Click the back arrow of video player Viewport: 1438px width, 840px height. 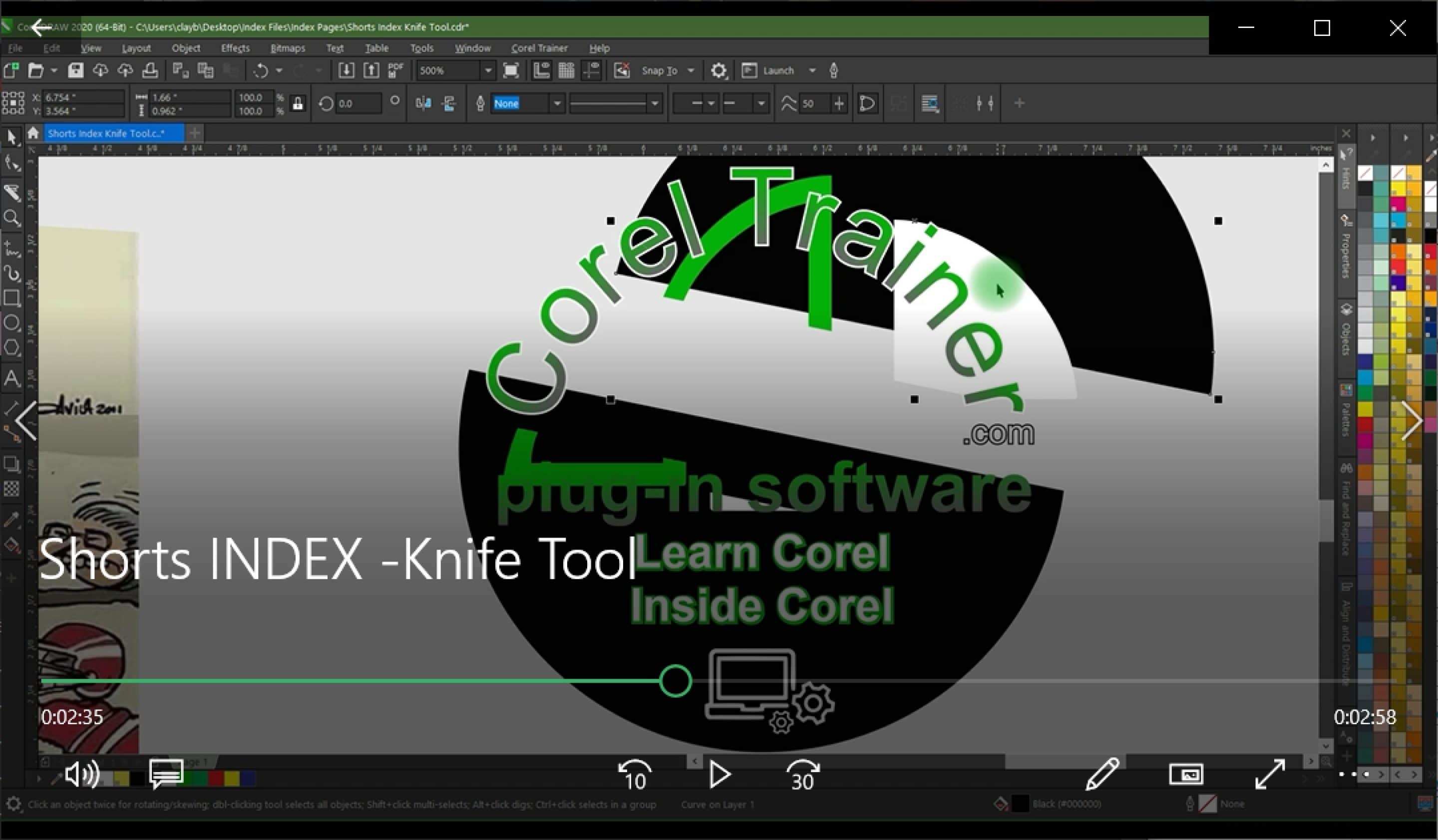41,27
